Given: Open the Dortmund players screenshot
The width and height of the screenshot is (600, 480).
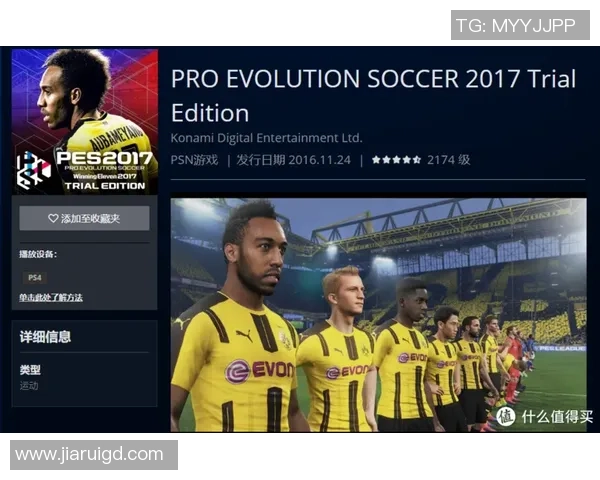Looking at the screenshot, I should click(x=378, y=315).
